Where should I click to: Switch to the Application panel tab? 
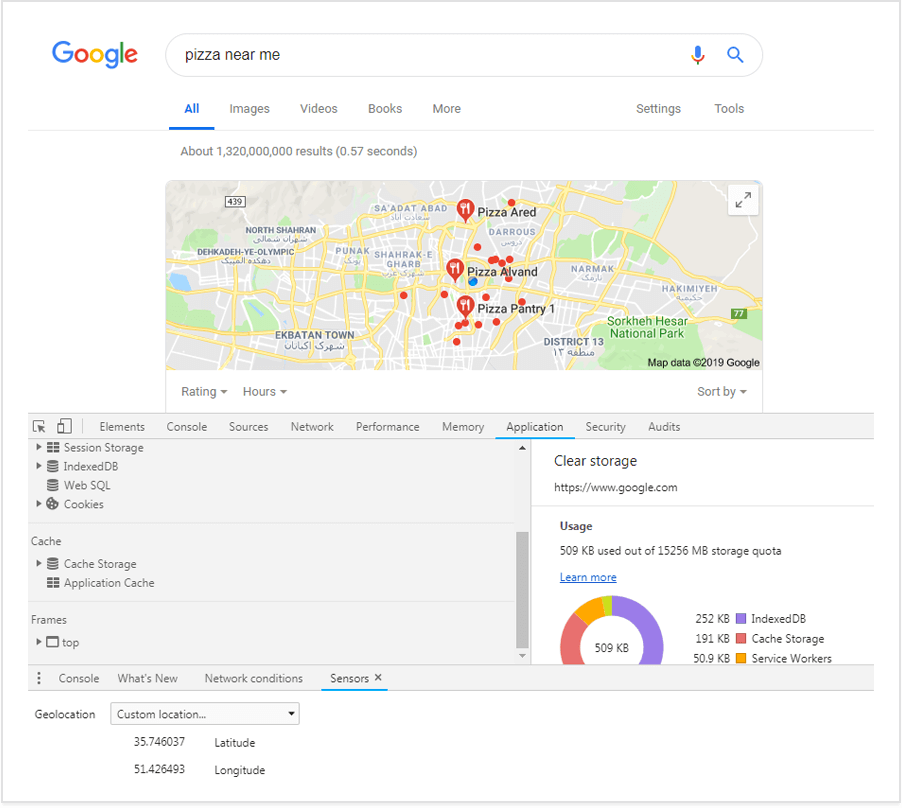[x=534, y=426]
